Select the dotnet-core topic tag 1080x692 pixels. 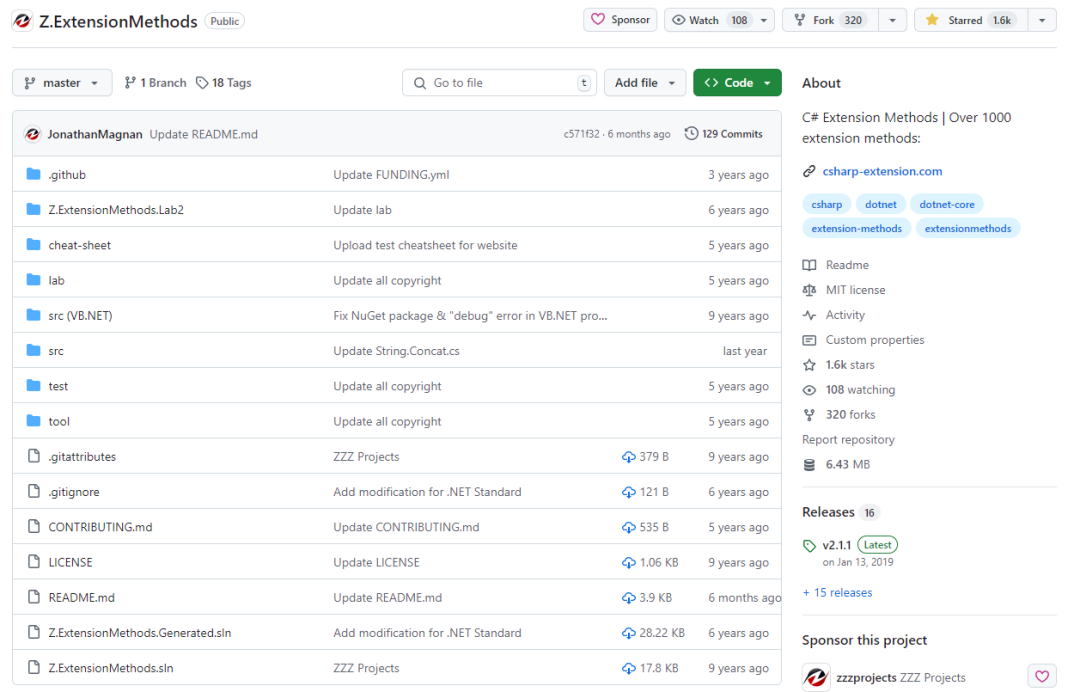946,204
